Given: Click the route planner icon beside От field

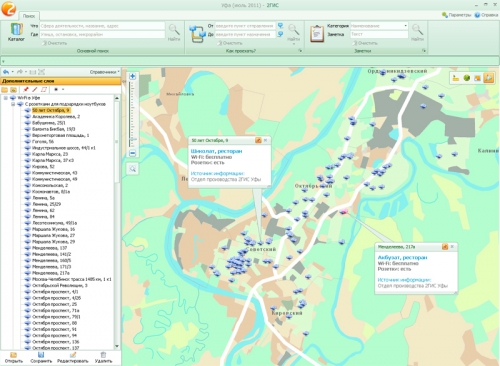Looking at the screenshot, I should (198, 34).
